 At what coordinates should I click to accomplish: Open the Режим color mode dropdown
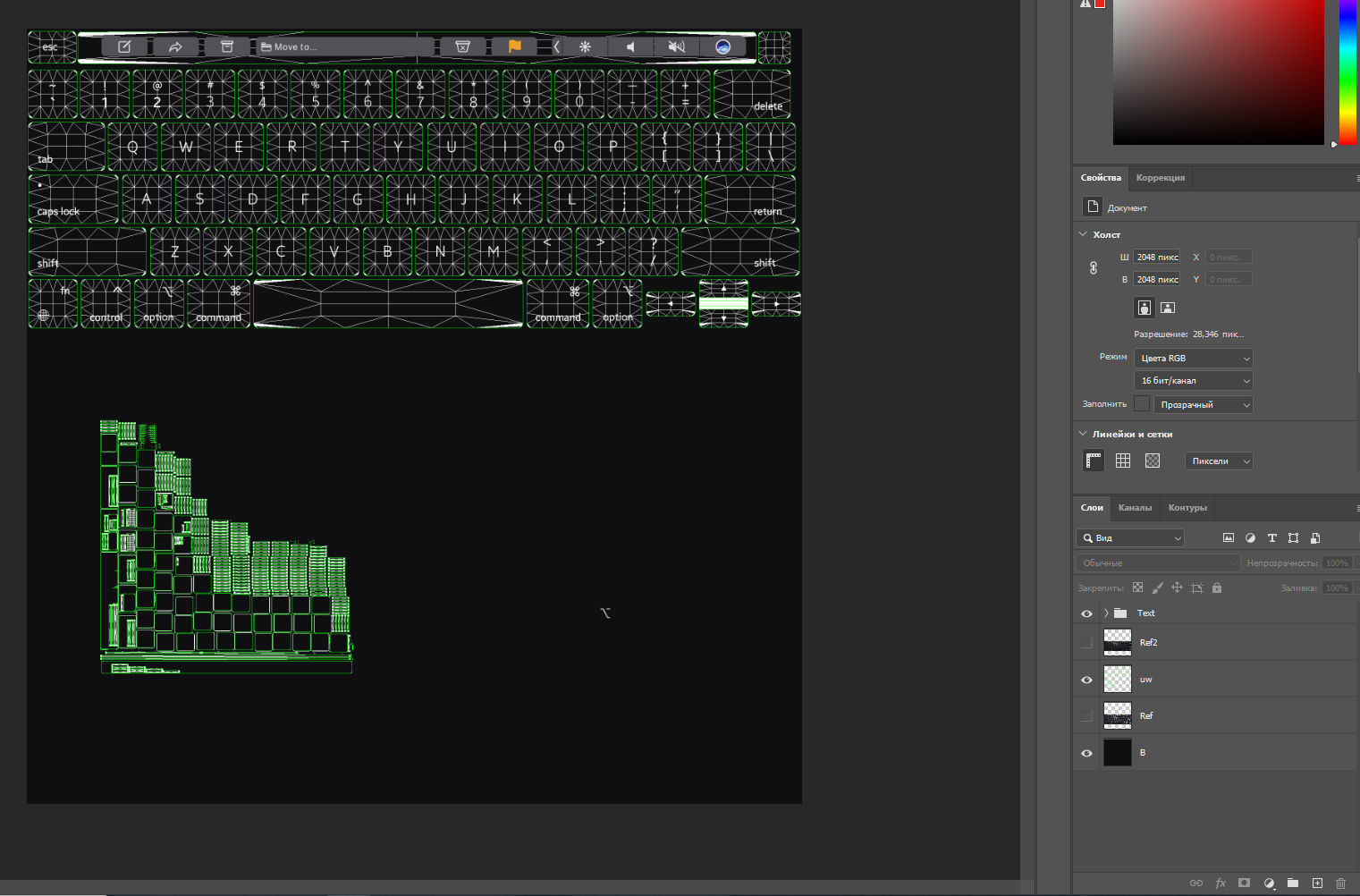coord(1194,358)
